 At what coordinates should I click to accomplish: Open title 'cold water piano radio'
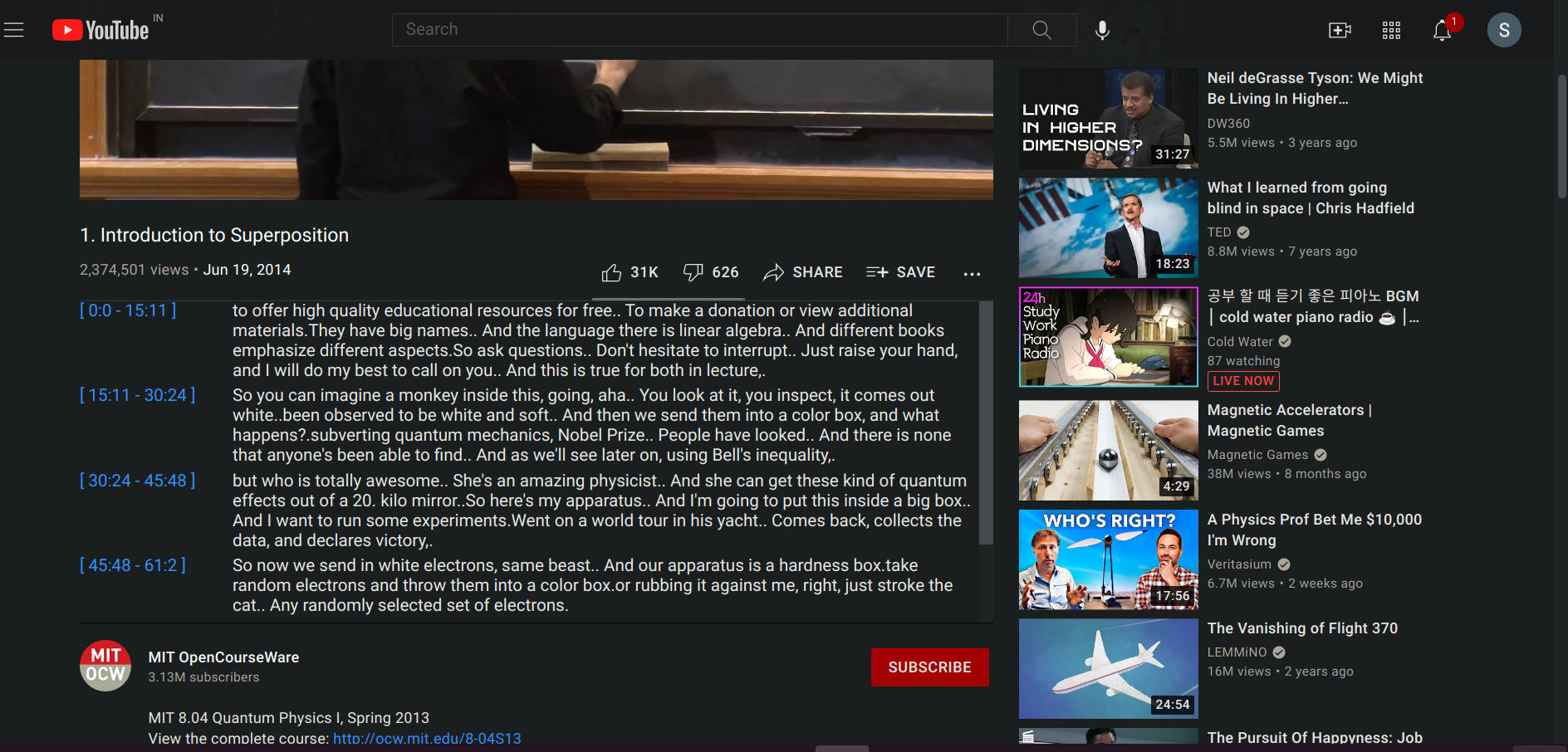pyautogui.click(x=1313, y=306)
